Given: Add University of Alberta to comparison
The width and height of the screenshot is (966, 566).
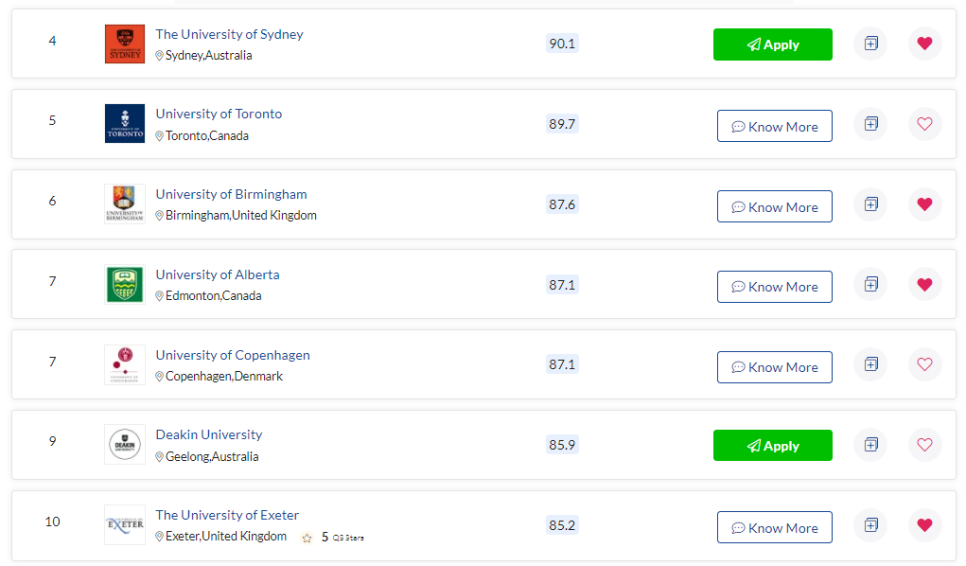Looking at the screenshot, I should point(871,285).
